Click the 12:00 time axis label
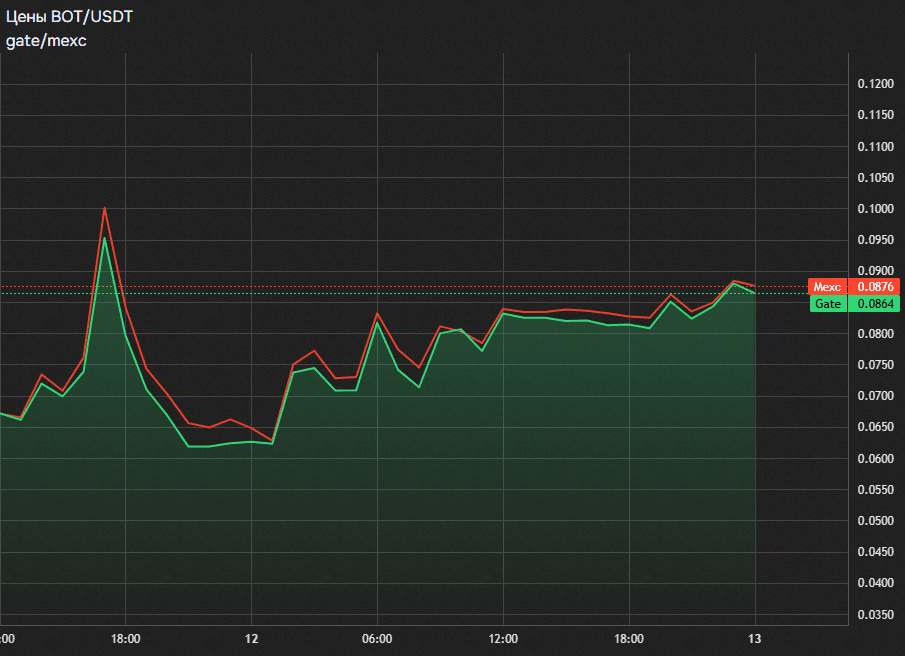The image size is (905, 656). [503, 639]
